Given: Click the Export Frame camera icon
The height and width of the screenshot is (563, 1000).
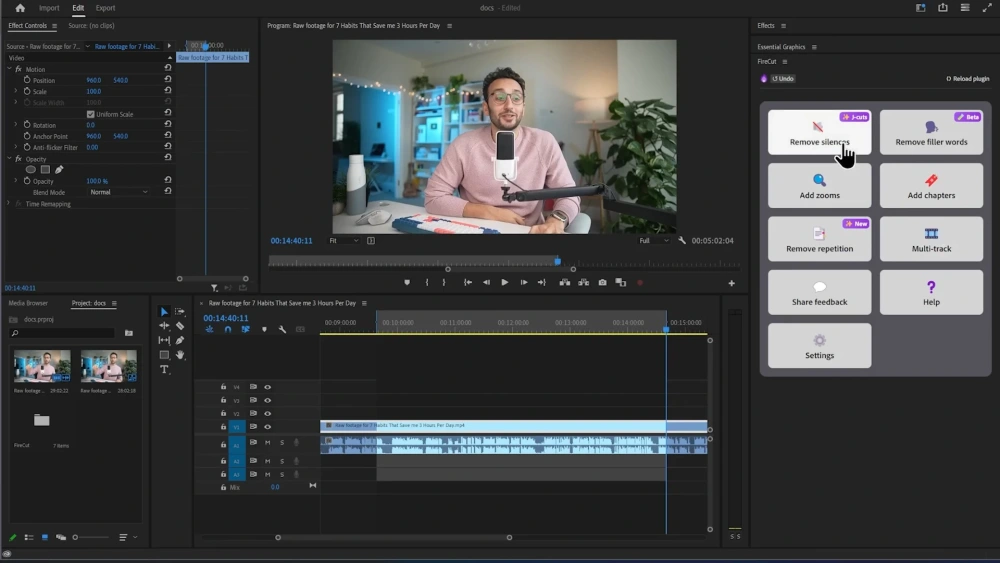Looking at the screenshot, I should 602,283.
